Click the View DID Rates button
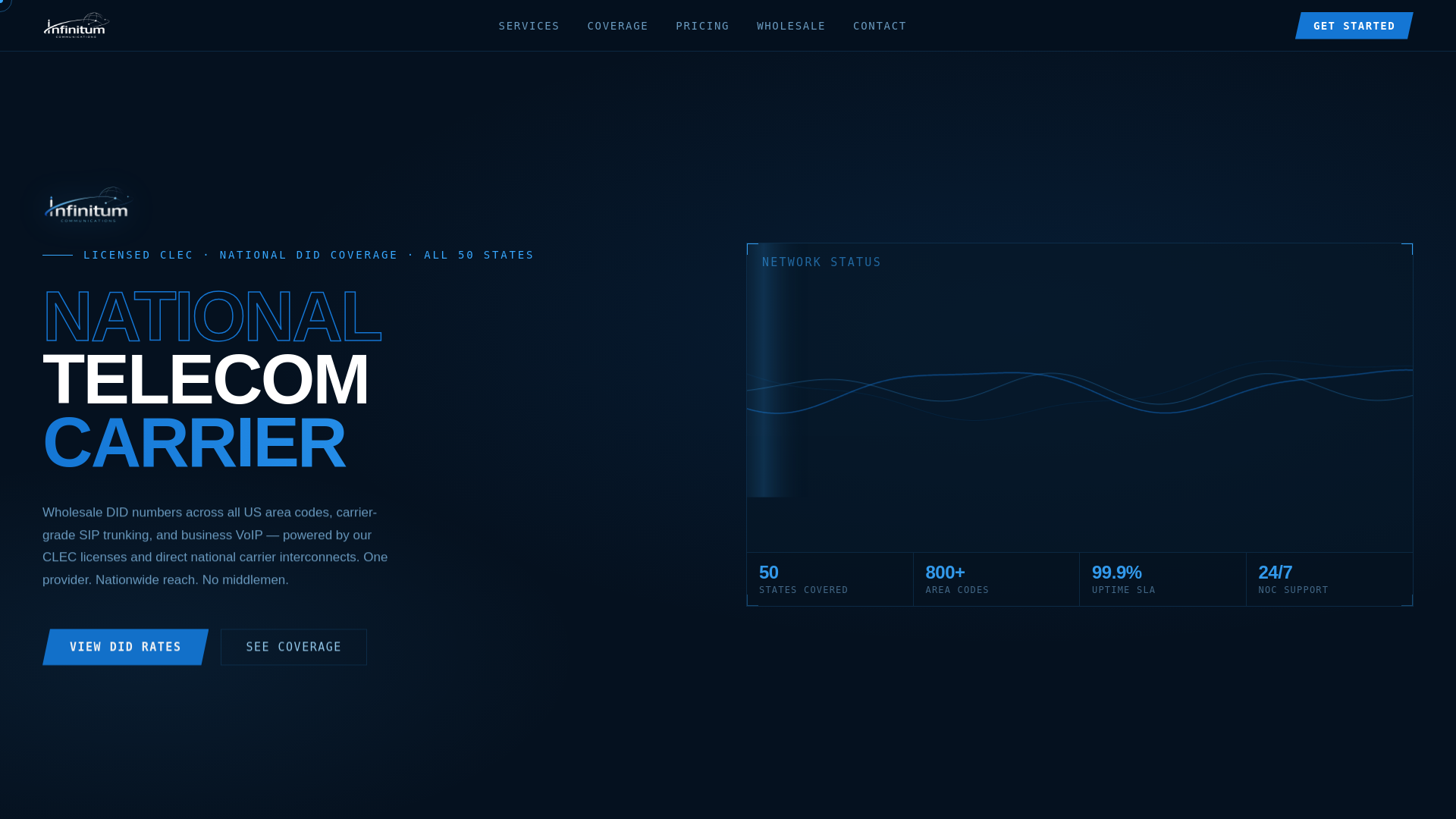The height and width of the screenshot is (819, 1456). point(125,647)
